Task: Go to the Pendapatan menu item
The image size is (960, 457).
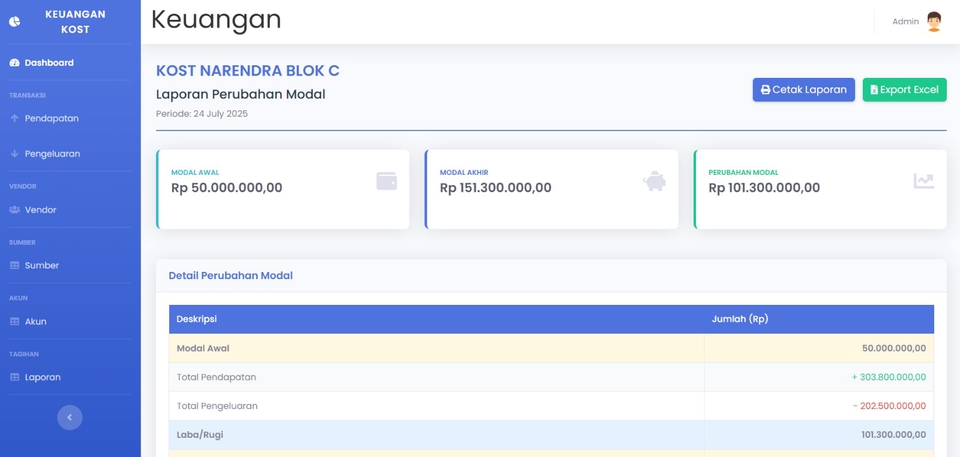Action: pyautogui.click(x=52, y=118)
